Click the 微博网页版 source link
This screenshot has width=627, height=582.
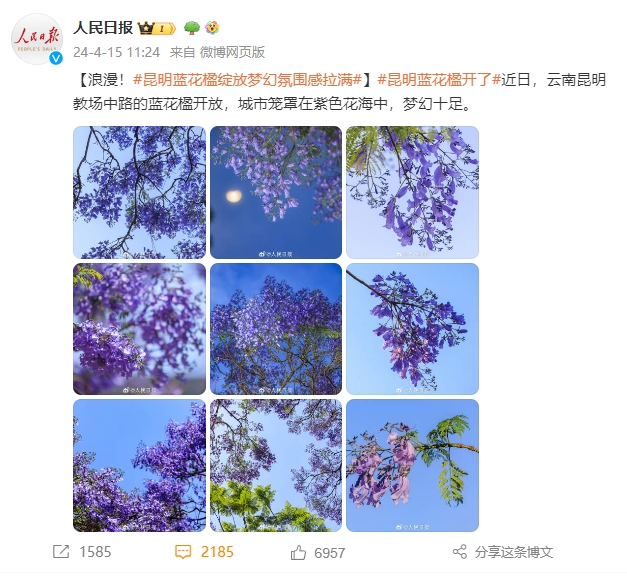coord(232,52)
